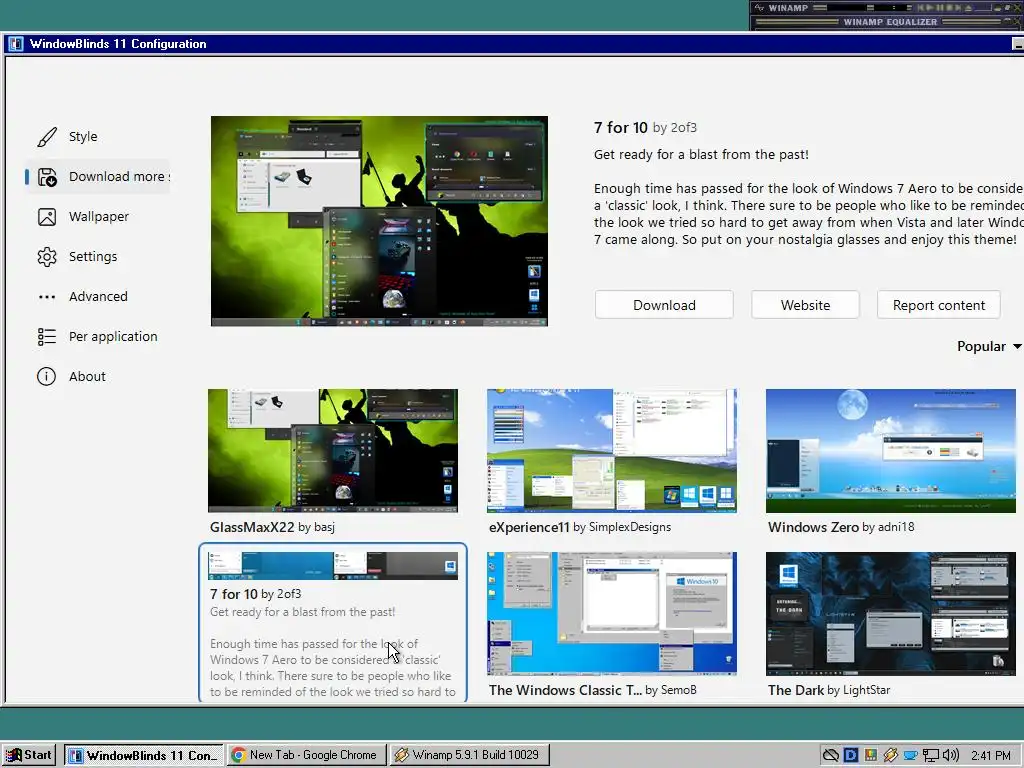The height and width of the screenshot is (768, 1024).
Task: Open the Settings gear icon
Action: (x=47, y=257)
